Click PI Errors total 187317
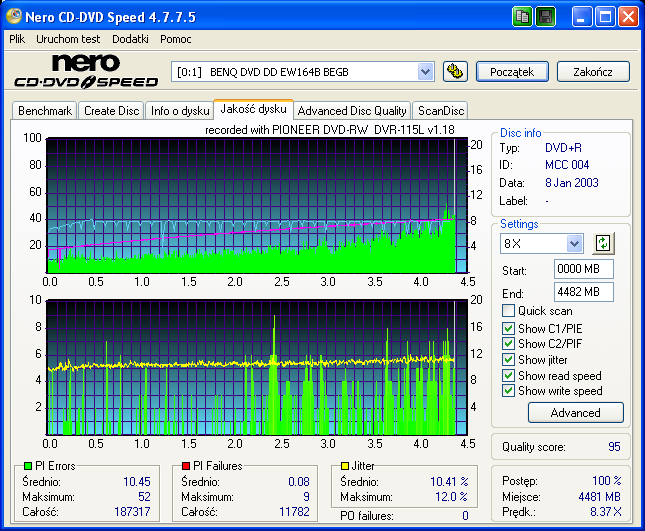 tap(132, 512)
